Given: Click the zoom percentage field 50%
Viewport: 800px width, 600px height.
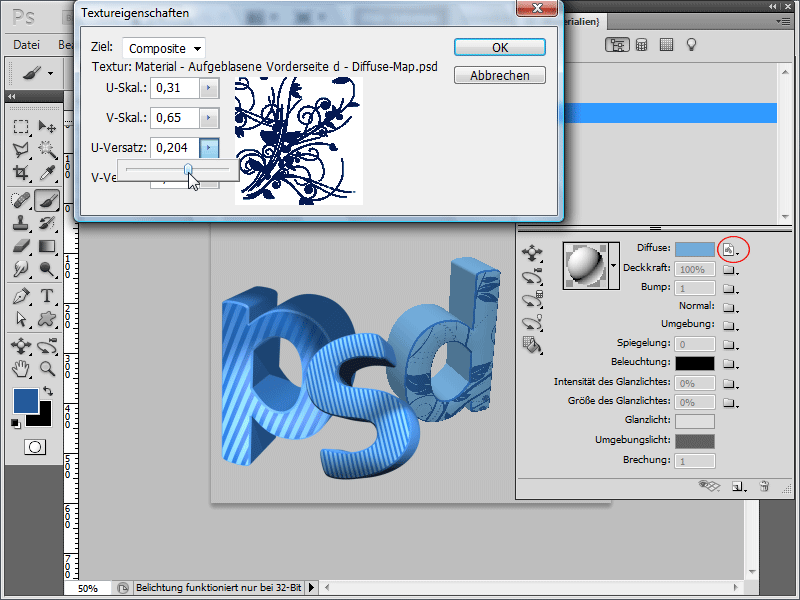Looking at the screenshot, I should pos(88,588).
